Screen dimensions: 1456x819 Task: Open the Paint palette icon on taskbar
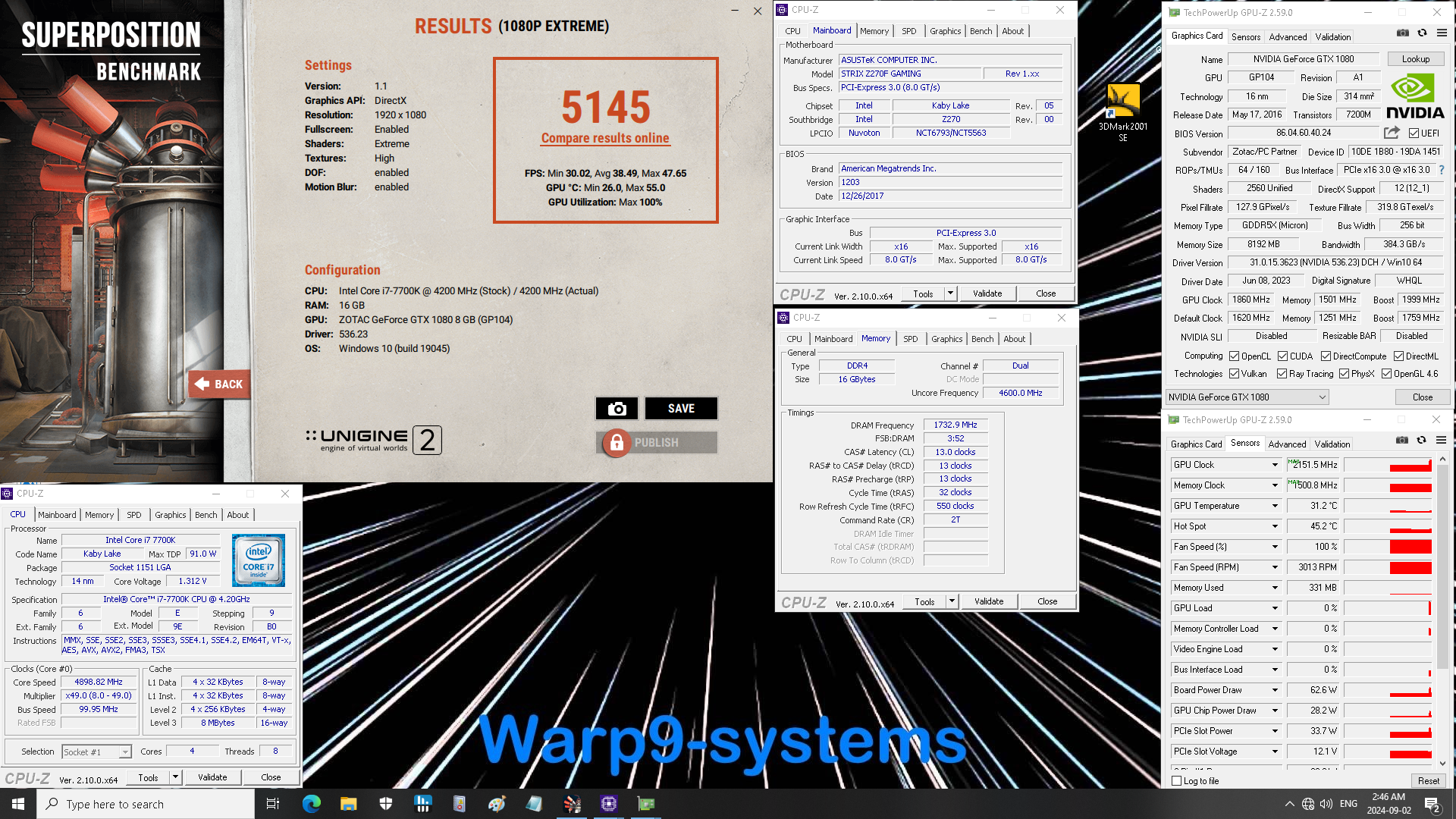click(x=497, y=804)
